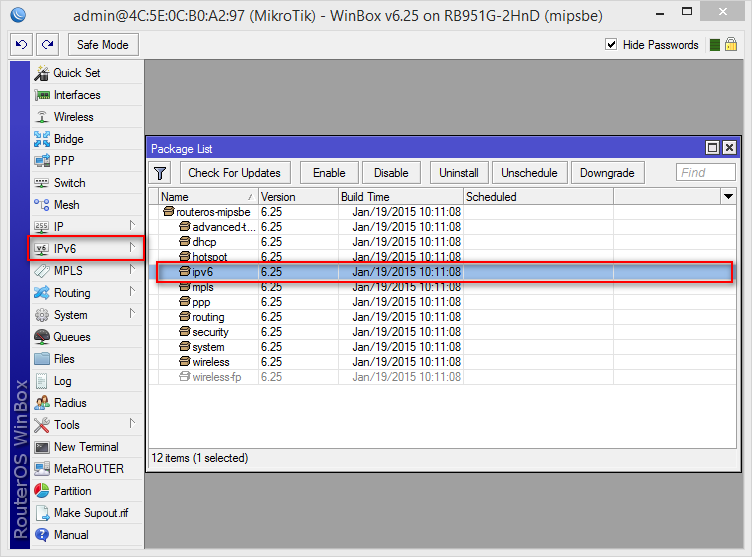
Task: Open the System menu
Action: 88,315
